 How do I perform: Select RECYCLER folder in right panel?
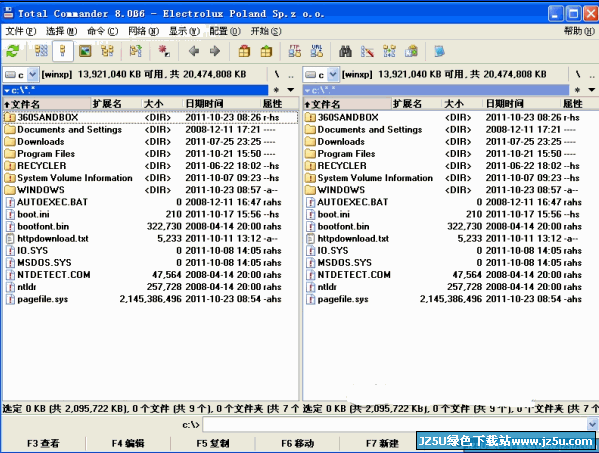(451, 166)
